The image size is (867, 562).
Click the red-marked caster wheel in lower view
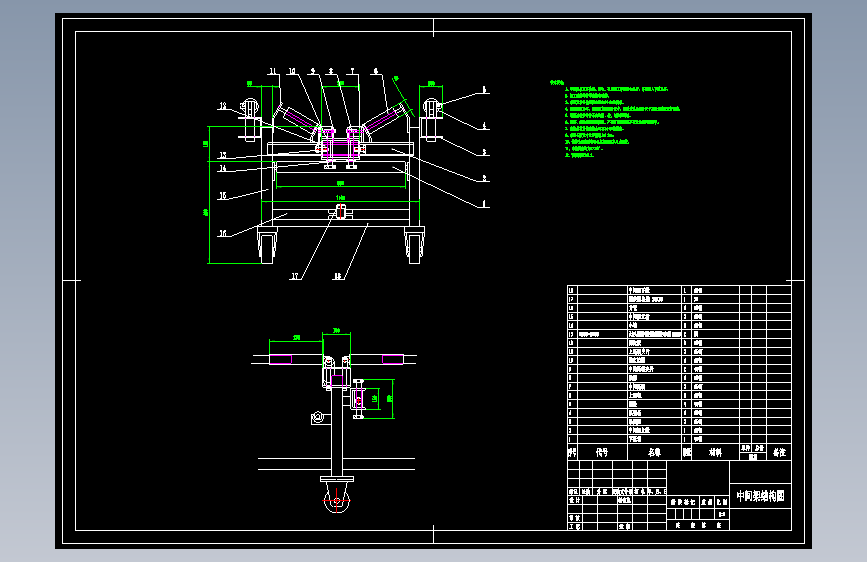[x=337, y=498]
